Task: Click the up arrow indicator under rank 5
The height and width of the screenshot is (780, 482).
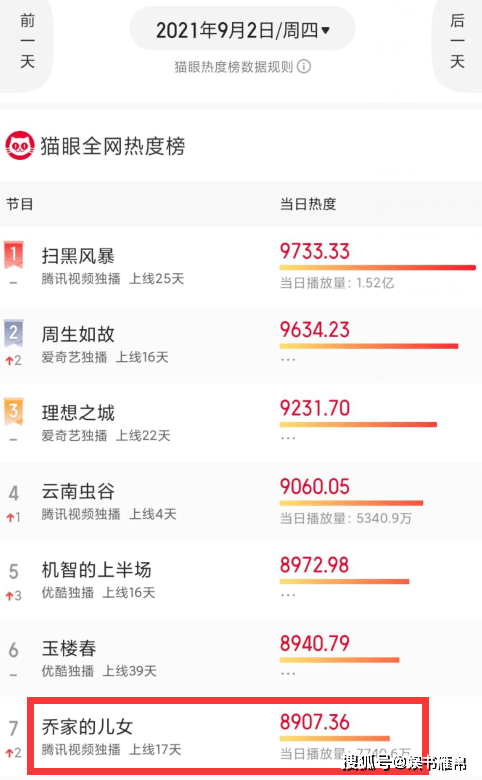Action: click(x=10, y=596)
